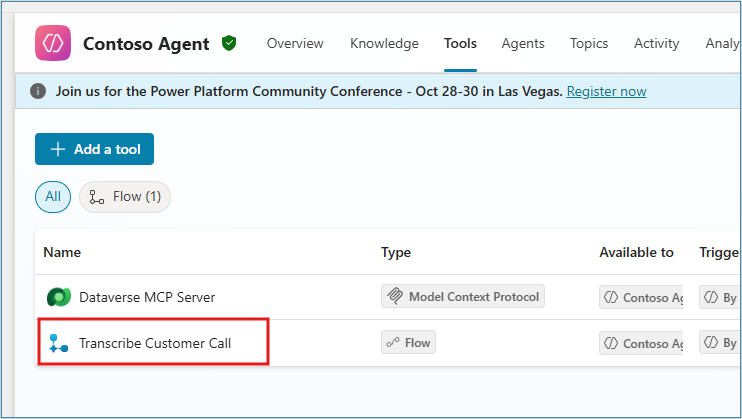Click Contoso Agent badge in Dataverse row
The width and height of the screenshot is (742, 419).
click(641, 297)
